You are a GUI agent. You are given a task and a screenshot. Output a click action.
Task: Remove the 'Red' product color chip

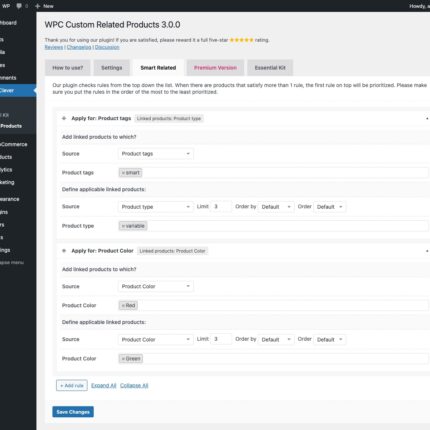click(123, 305)
